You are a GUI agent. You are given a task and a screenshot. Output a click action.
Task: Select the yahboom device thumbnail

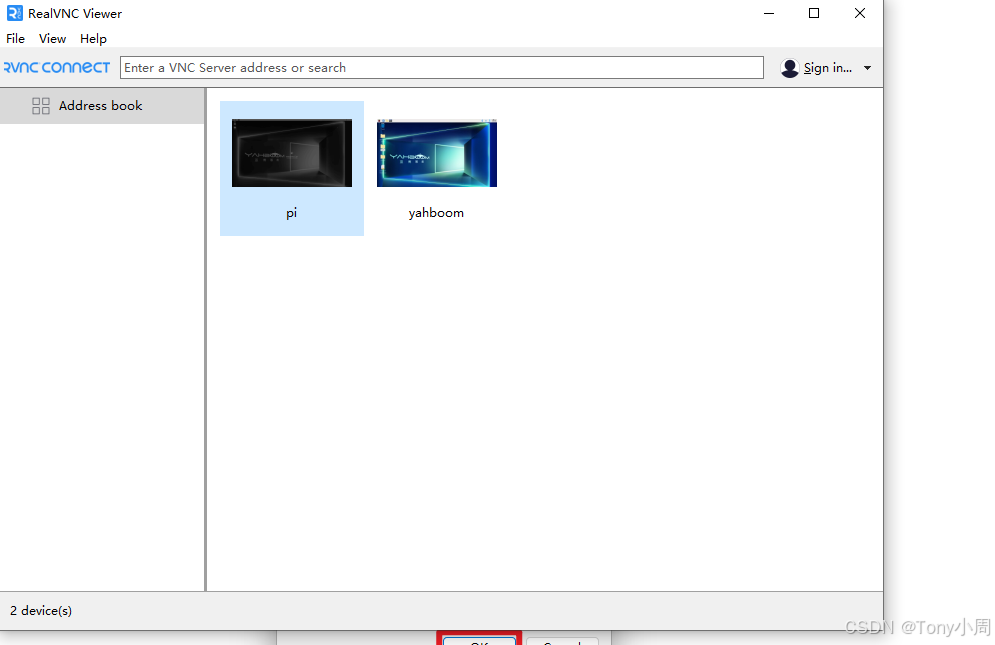(437, 153)
